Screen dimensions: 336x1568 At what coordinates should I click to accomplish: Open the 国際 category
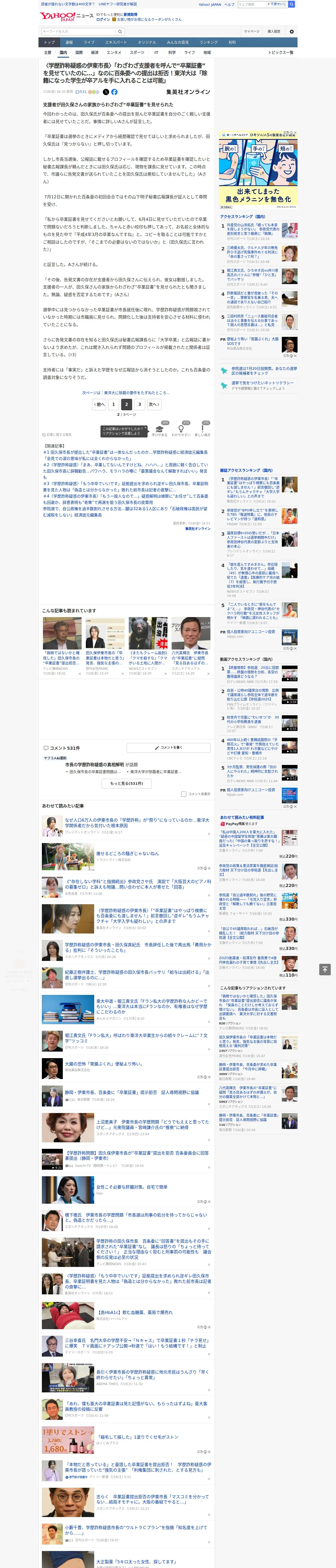pos(79,52)
